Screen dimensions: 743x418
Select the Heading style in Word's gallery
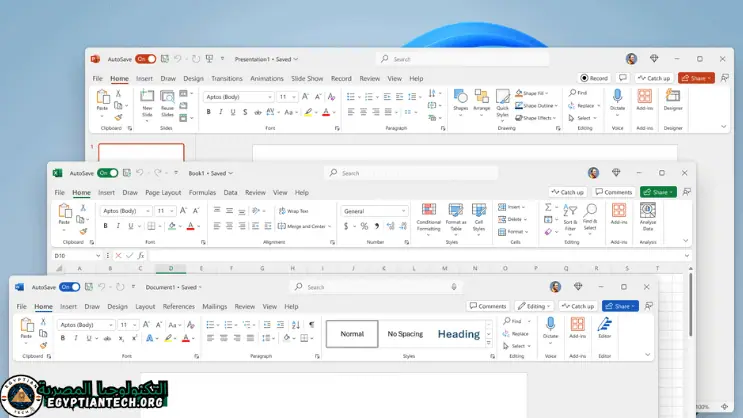click(x=458, y=334)
